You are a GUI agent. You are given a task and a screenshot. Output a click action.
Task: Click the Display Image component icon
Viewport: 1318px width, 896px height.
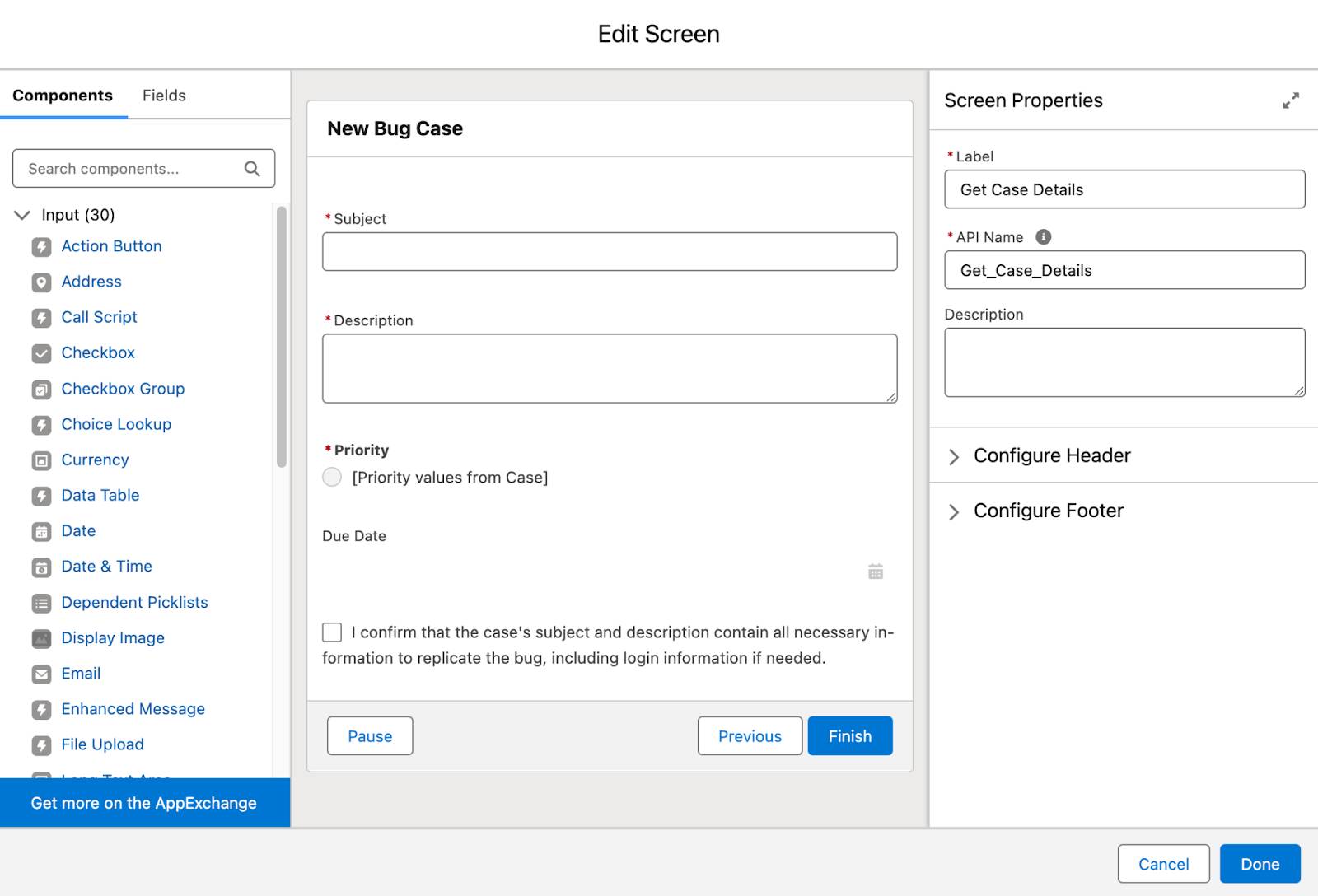point(41,638)
